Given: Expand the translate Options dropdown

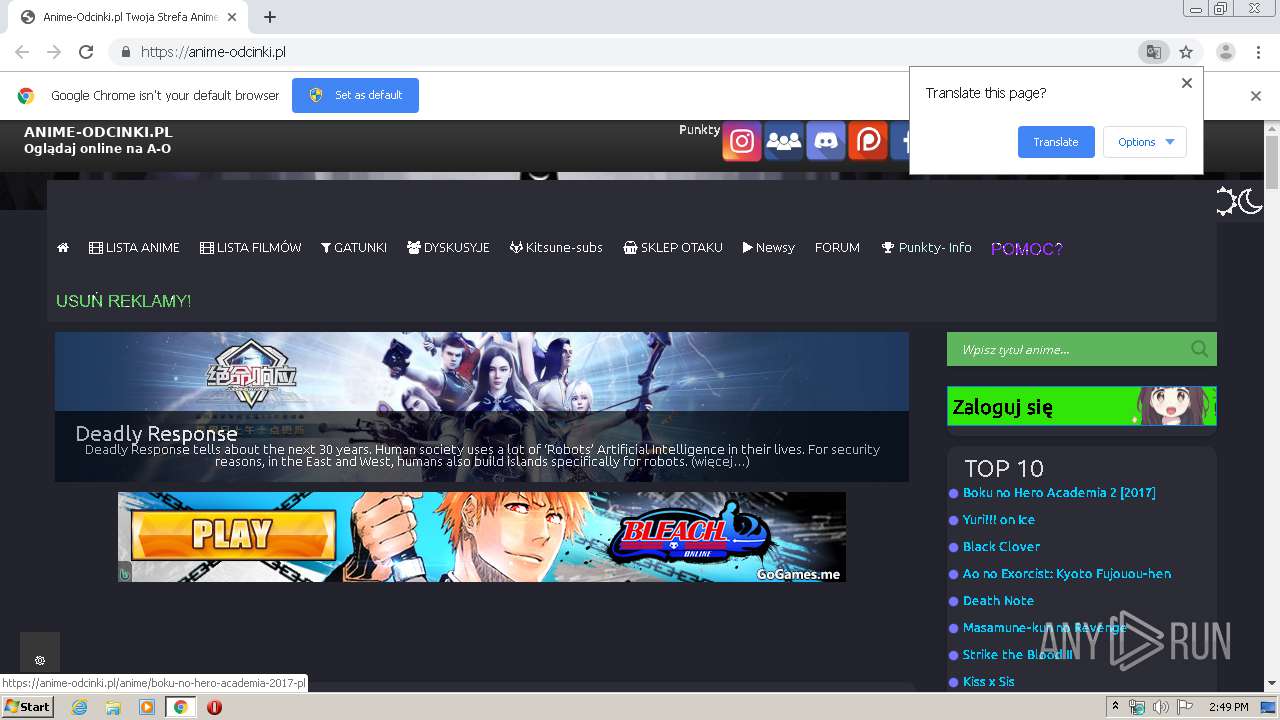Looking at the screenshot, I should pyautogui.click(x=1145, y=142).
